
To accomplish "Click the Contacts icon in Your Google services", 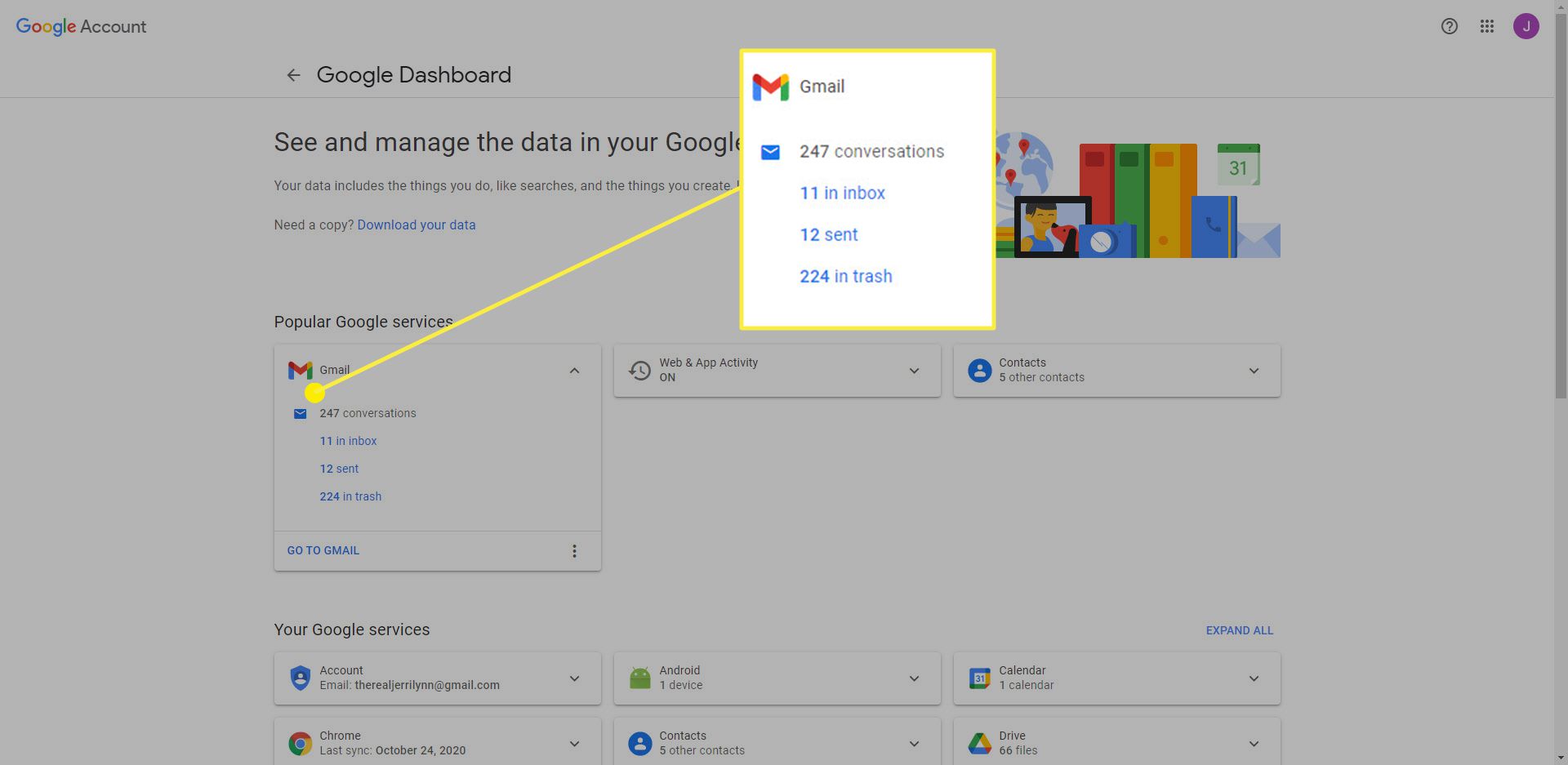I will (639, 744).
